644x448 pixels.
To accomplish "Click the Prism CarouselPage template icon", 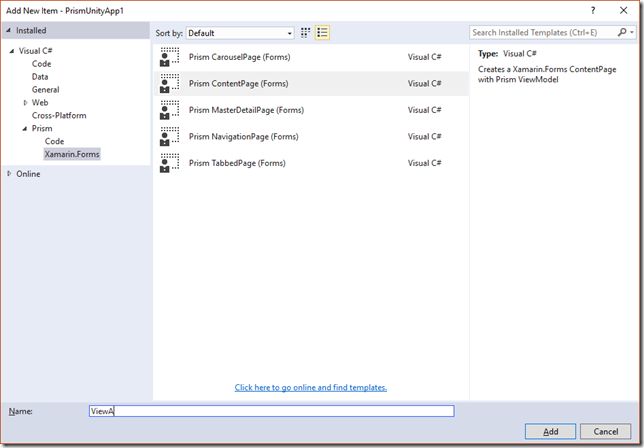I will pos(170,57).
